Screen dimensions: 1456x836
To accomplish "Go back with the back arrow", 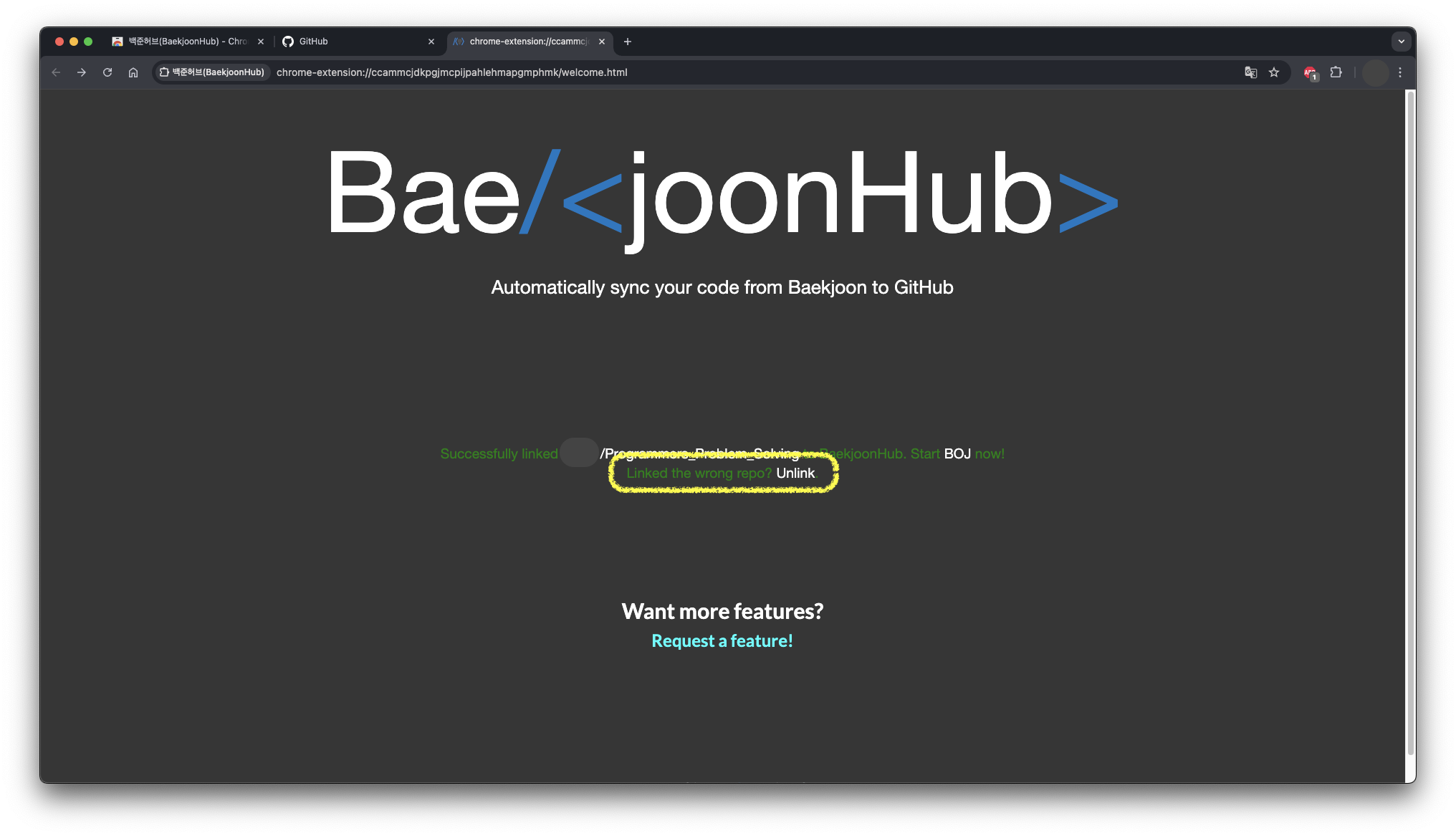I will tap(56, 72).
